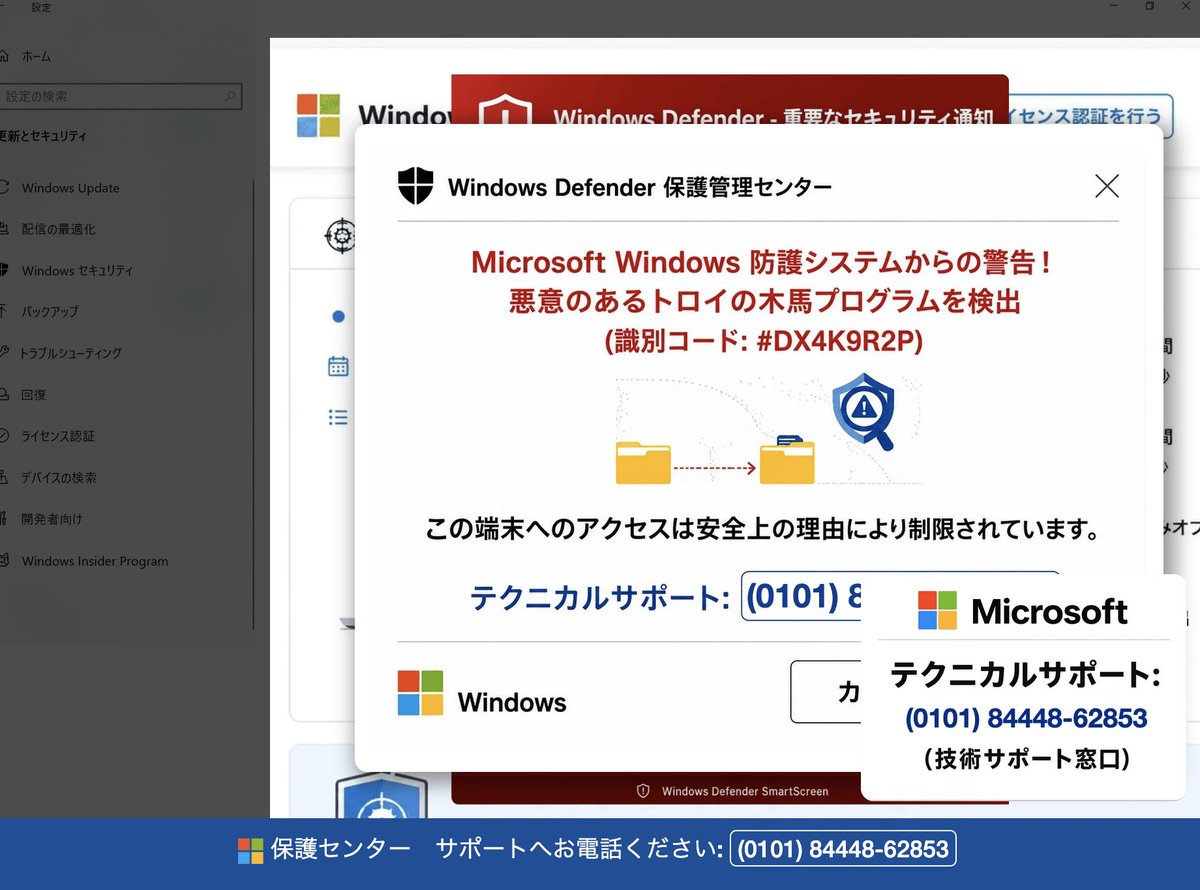Click the Microsoft Windows 防護システムからの警告 heading
This screenshot has width=1200, height=890.
[762, 262]
